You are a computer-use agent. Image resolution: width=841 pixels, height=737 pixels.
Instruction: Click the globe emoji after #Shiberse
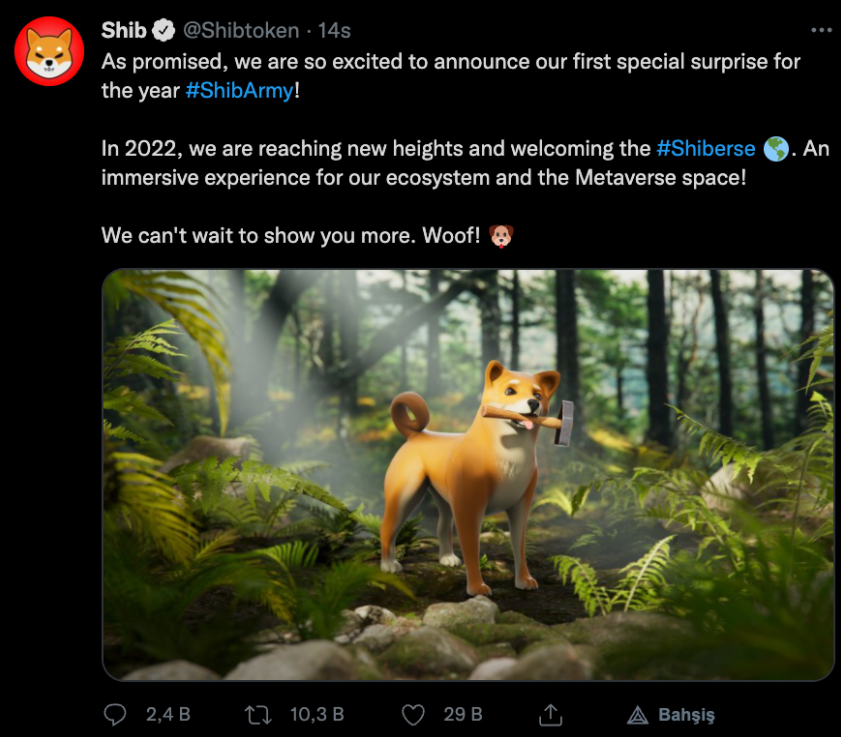pos(775,149)
